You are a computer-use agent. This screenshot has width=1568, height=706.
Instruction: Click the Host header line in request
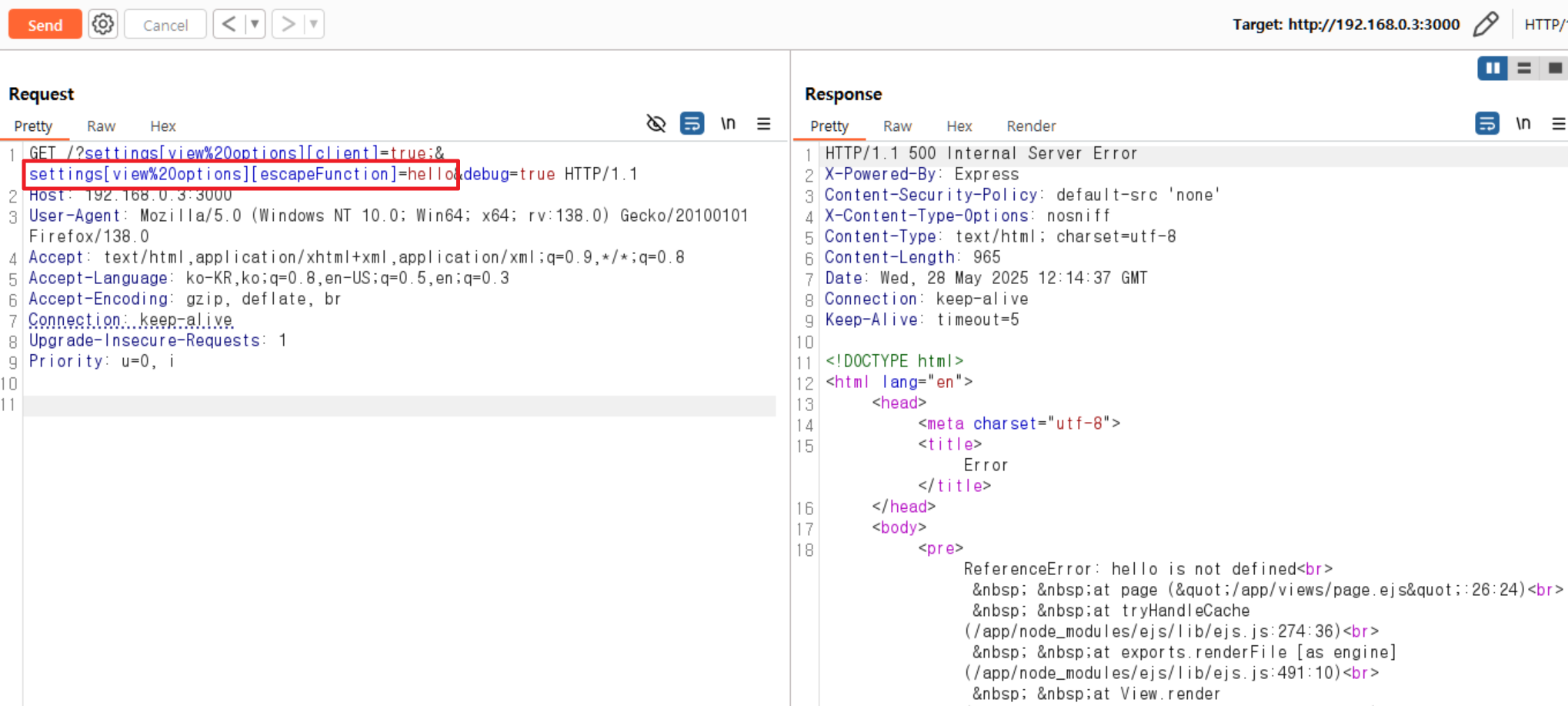131,196
